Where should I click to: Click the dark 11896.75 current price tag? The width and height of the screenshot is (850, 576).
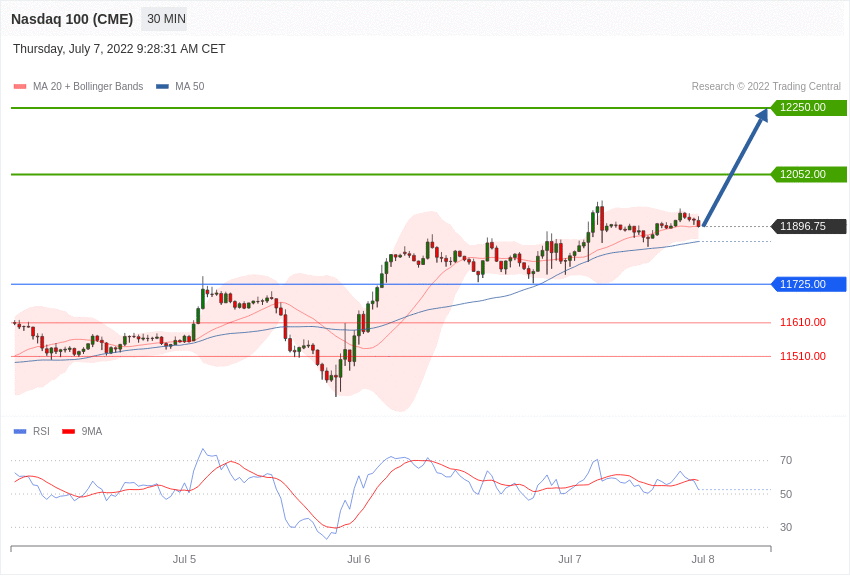click(x=808, y=226)
